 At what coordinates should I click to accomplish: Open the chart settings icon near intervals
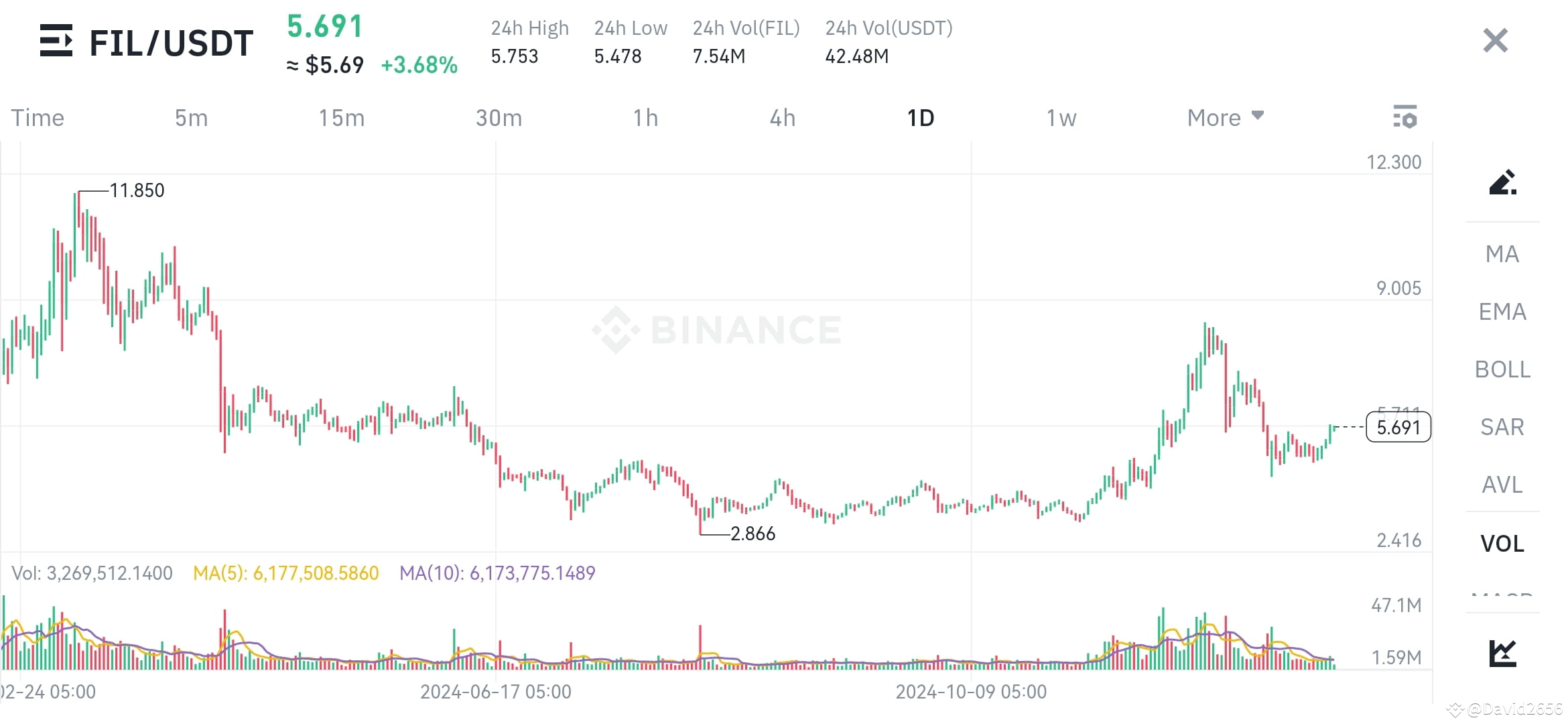1404,117
